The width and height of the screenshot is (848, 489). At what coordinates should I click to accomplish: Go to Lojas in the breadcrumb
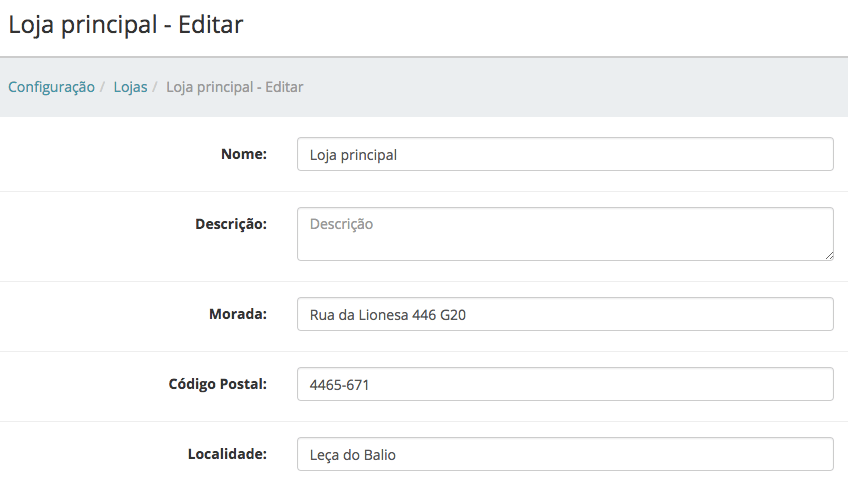click(130, 87)
